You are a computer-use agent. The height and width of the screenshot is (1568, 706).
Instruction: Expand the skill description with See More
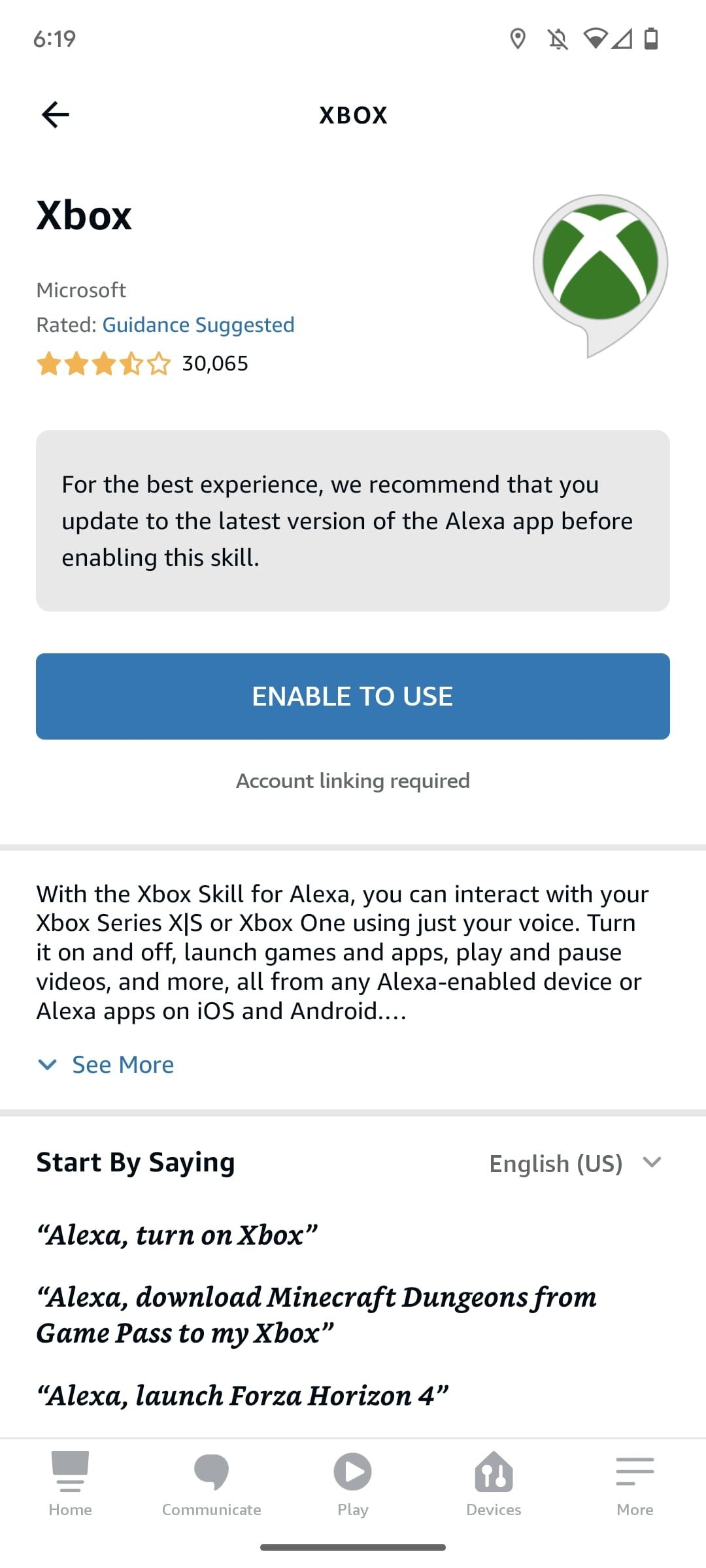pos(122,1064)
